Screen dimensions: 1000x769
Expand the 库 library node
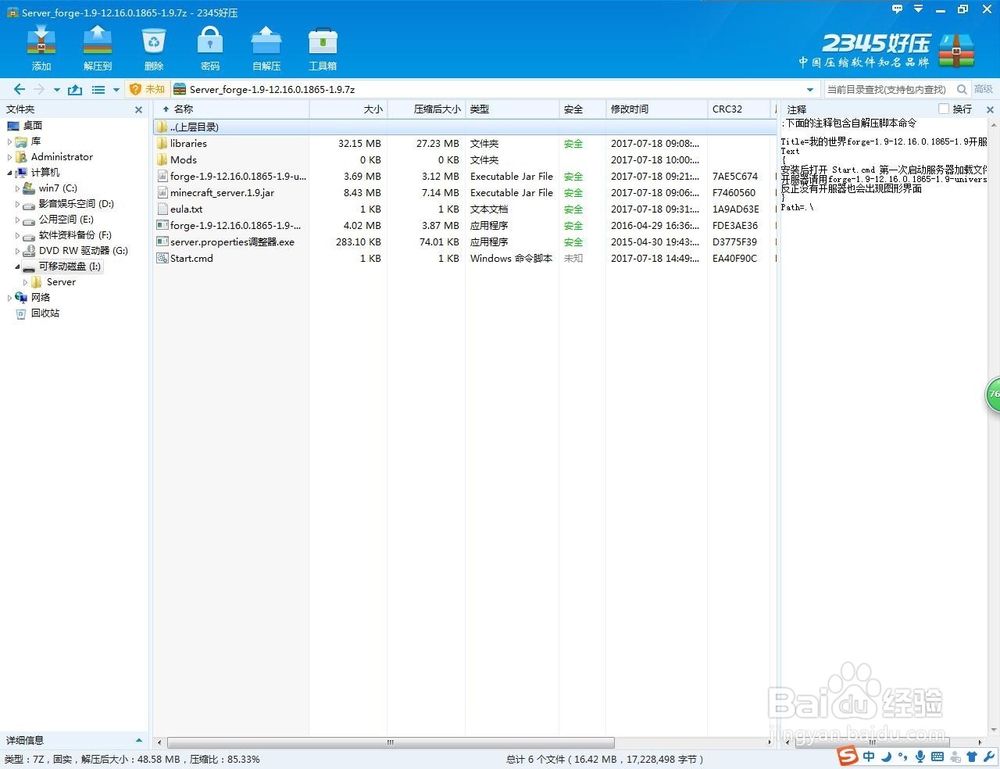pyautogui.click(x=10, y=142)
